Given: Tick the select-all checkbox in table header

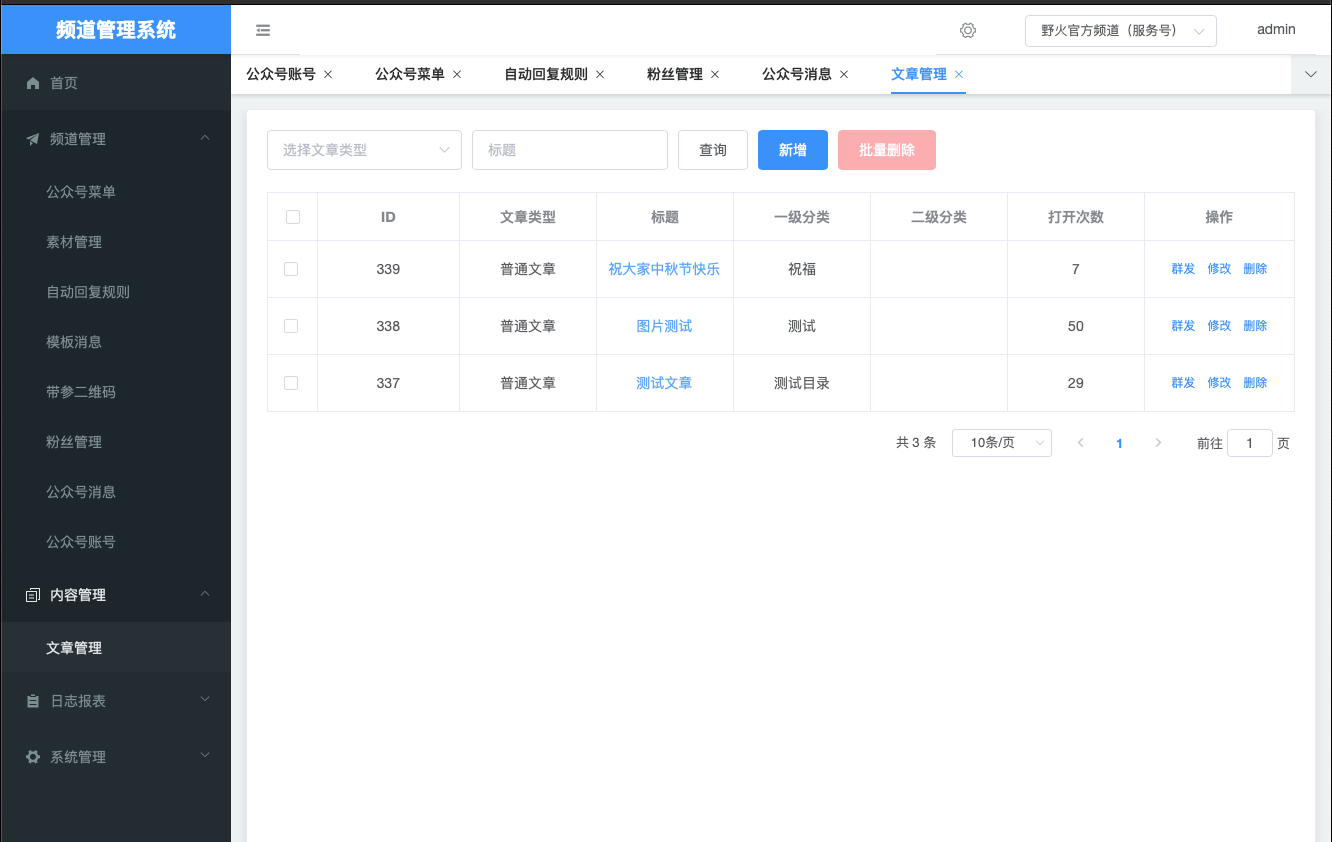Looking at the screenshot, I should (293, 217).
